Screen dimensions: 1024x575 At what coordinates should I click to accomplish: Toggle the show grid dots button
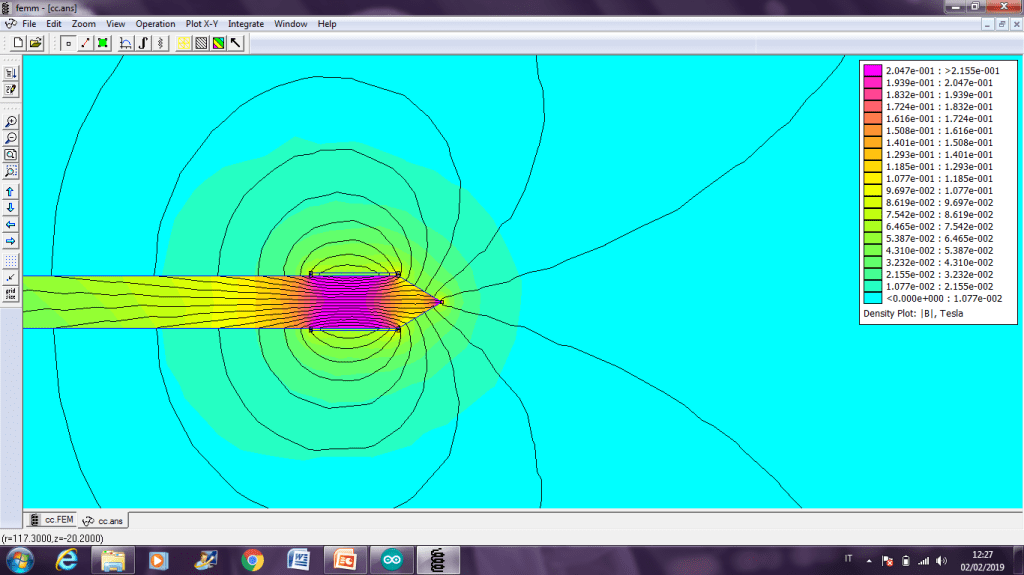(11, 259)
